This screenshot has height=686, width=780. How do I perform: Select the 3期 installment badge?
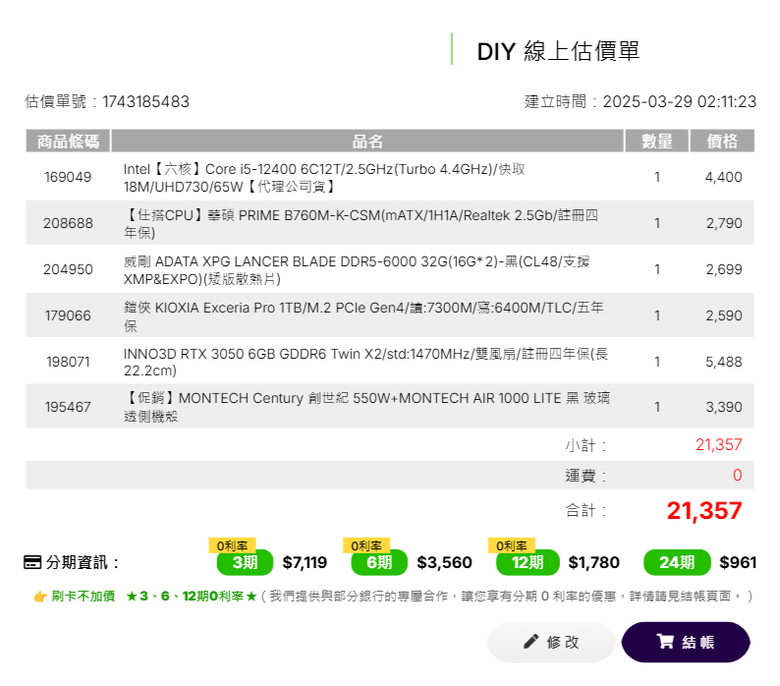point(245,563)
